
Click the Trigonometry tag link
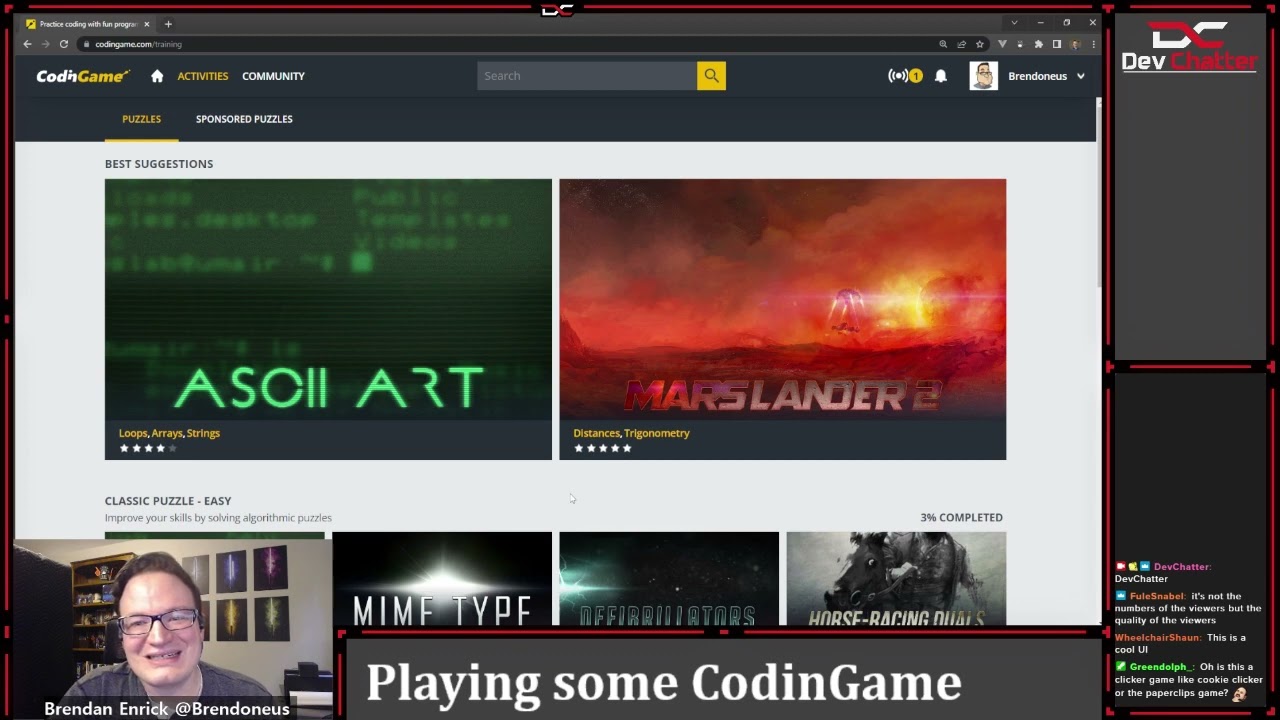(x=657, y=433)
